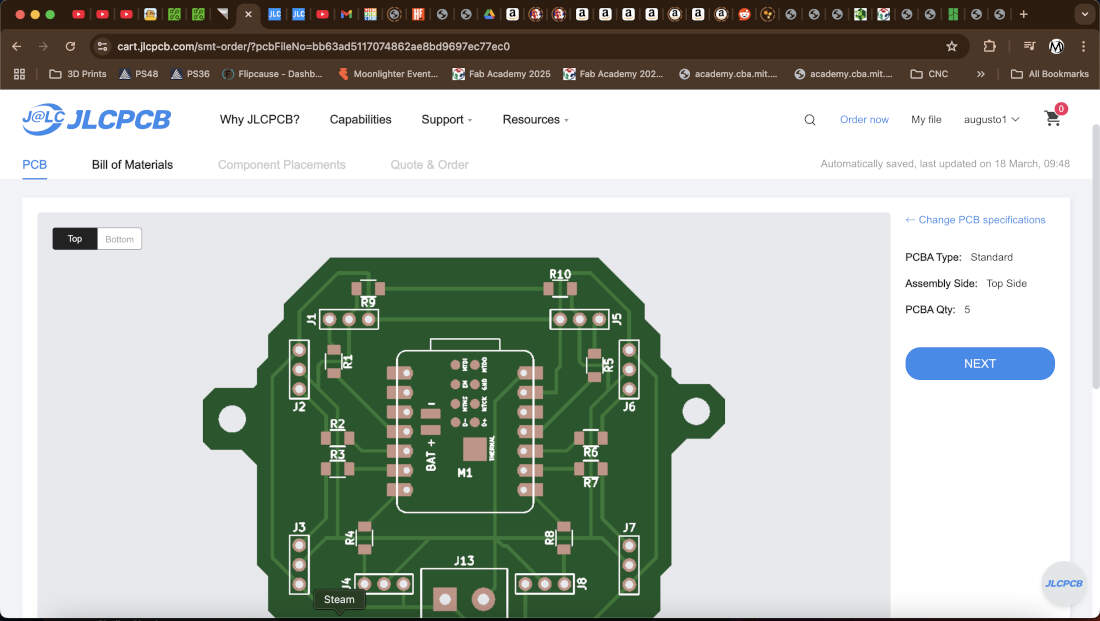Show hidden bookmarks overflow chevron
The width and height of the screenshot is (1100, 621).
[981, 74]
